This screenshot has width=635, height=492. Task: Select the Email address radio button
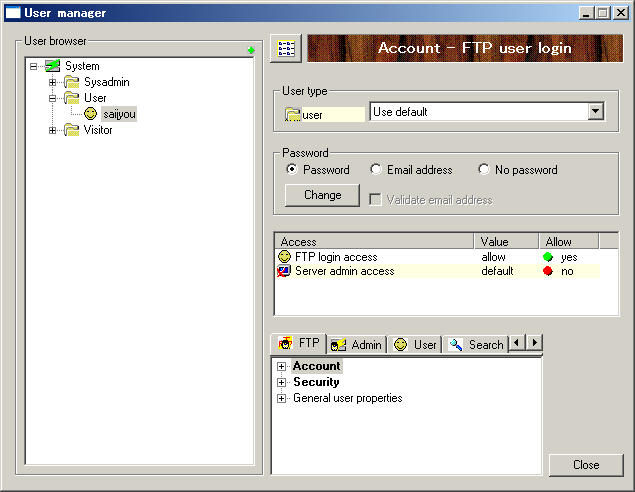375,169
